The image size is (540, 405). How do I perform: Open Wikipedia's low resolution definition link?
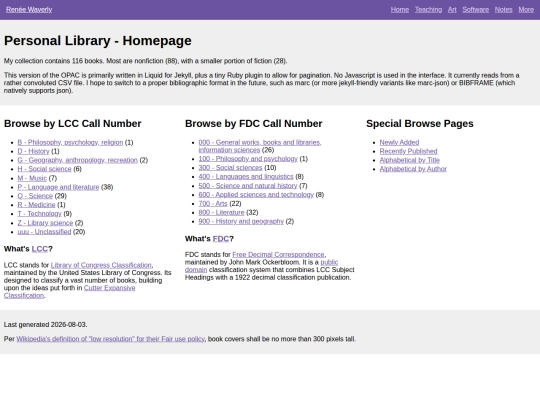pos(111,339)
